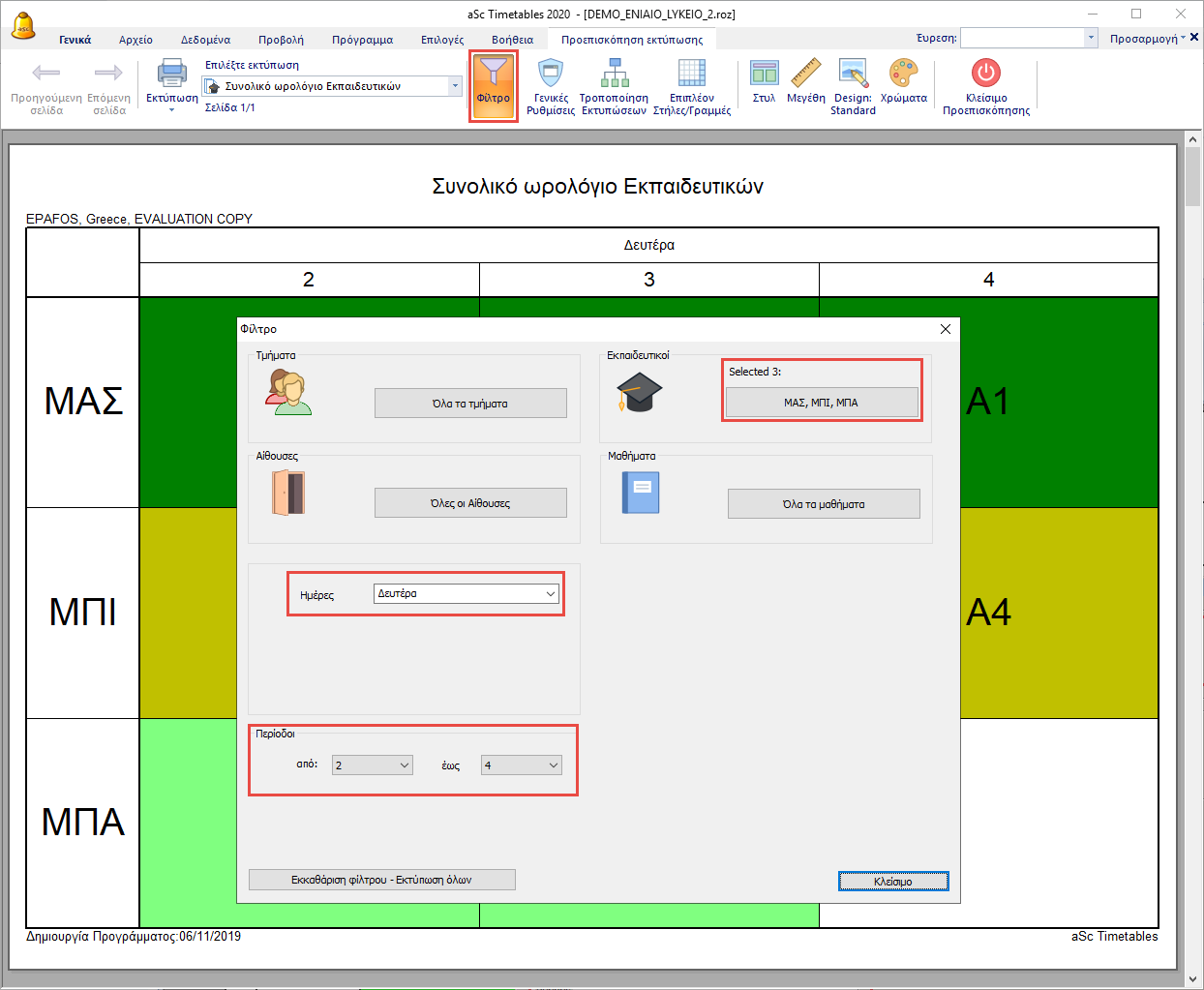Click the Τροποποίηση Εκτυπώσεων icon

[614, 75]
